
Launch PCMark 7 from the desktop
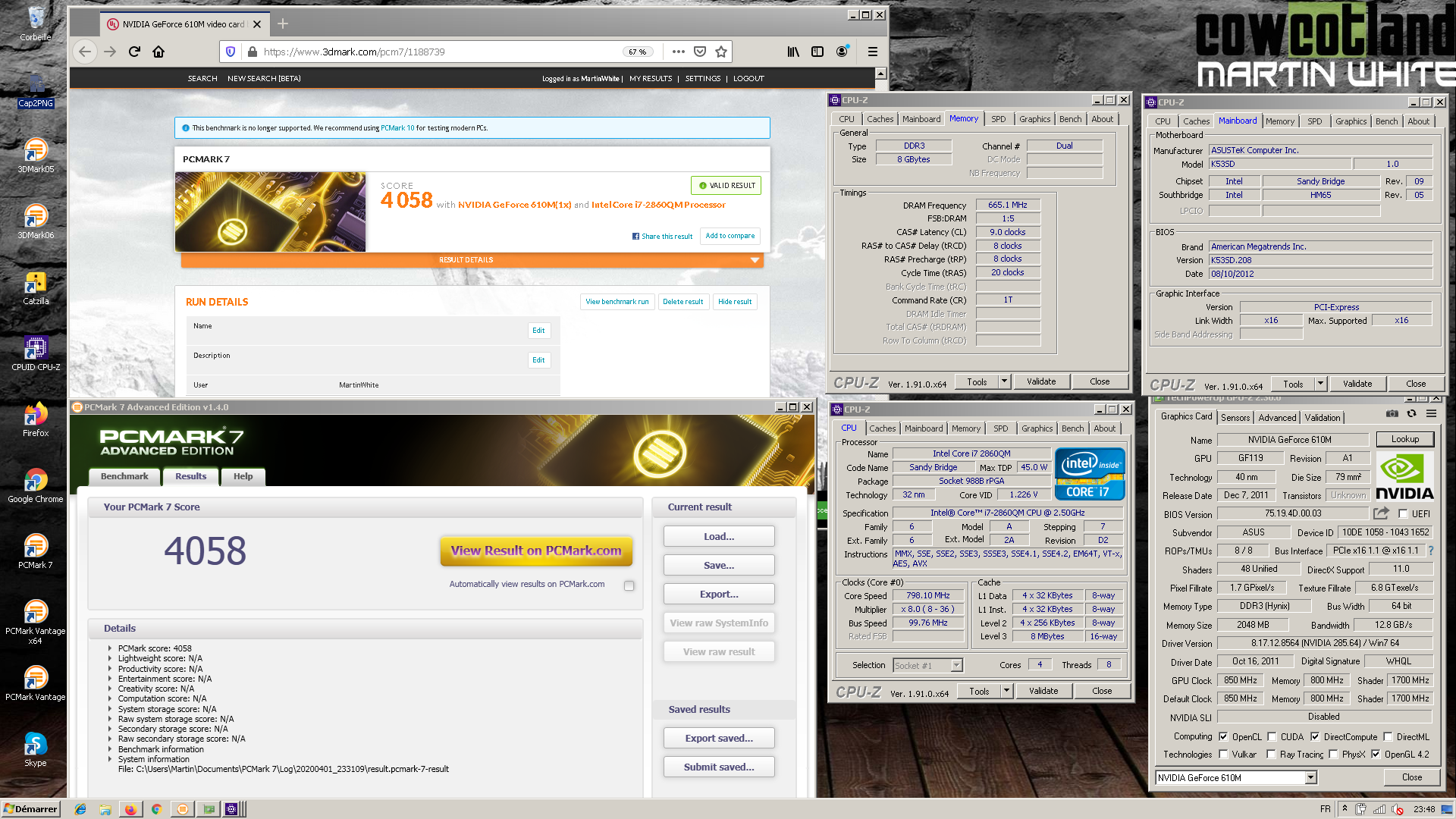36,551
